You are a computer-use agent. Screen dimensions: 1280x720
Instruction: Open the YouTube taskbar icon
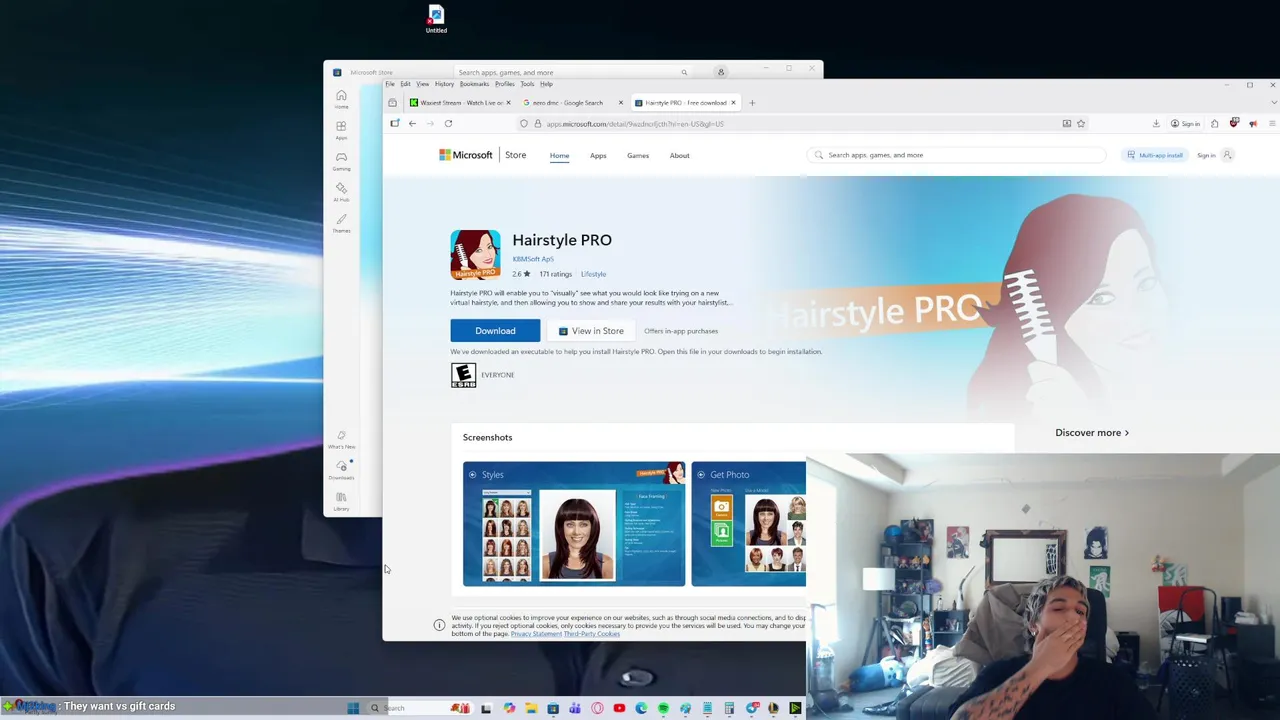[619, 708]
